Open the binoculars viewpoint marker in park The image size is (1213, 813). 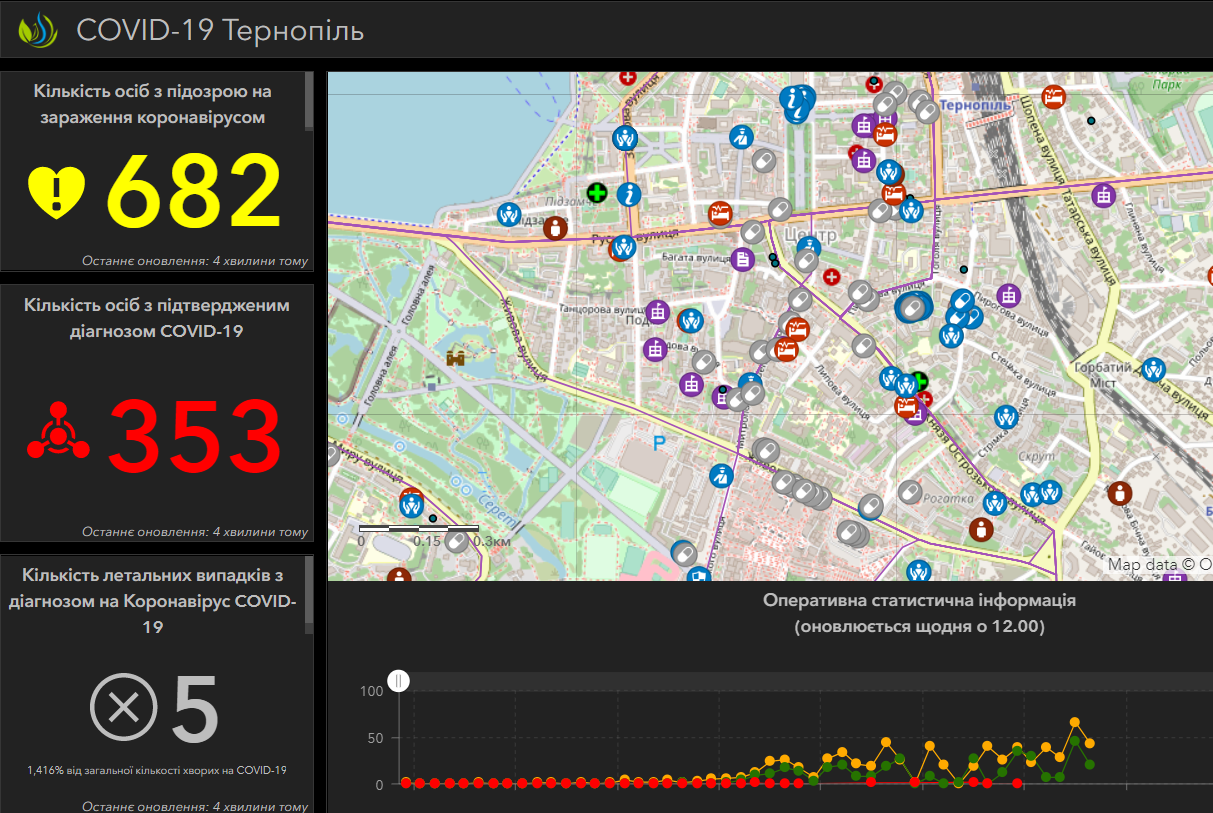pos(457,355)
